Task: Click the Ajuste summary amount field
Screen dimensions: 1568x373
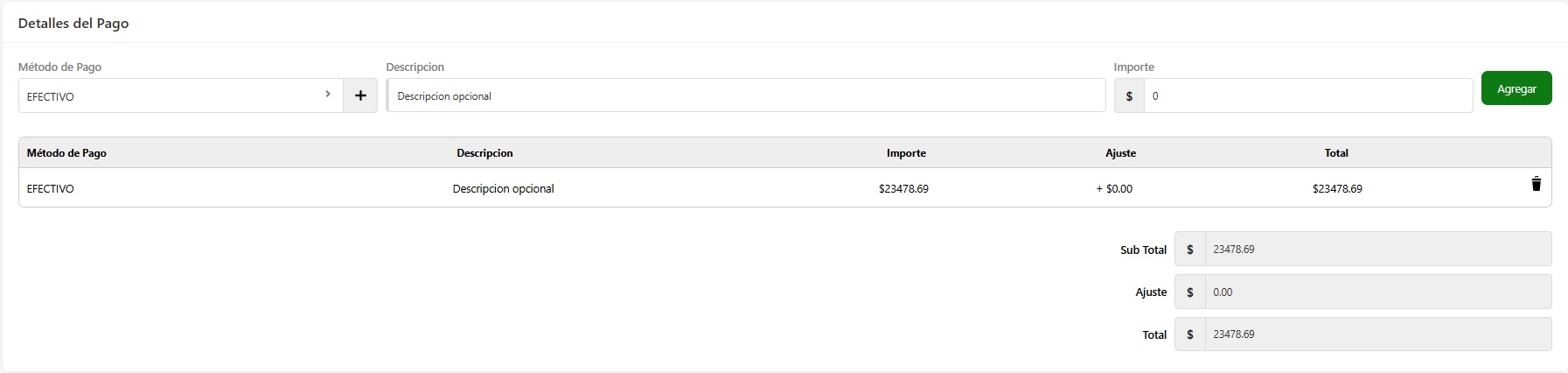Action: [x=1377, y=292]
